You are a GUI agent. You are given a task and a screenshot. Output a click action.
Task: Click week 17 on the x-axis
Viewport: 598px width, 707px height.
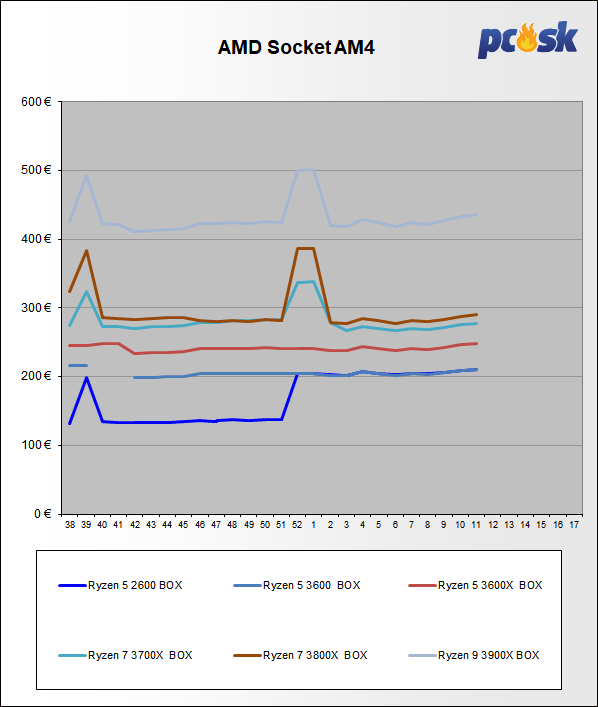coord(574,525)
